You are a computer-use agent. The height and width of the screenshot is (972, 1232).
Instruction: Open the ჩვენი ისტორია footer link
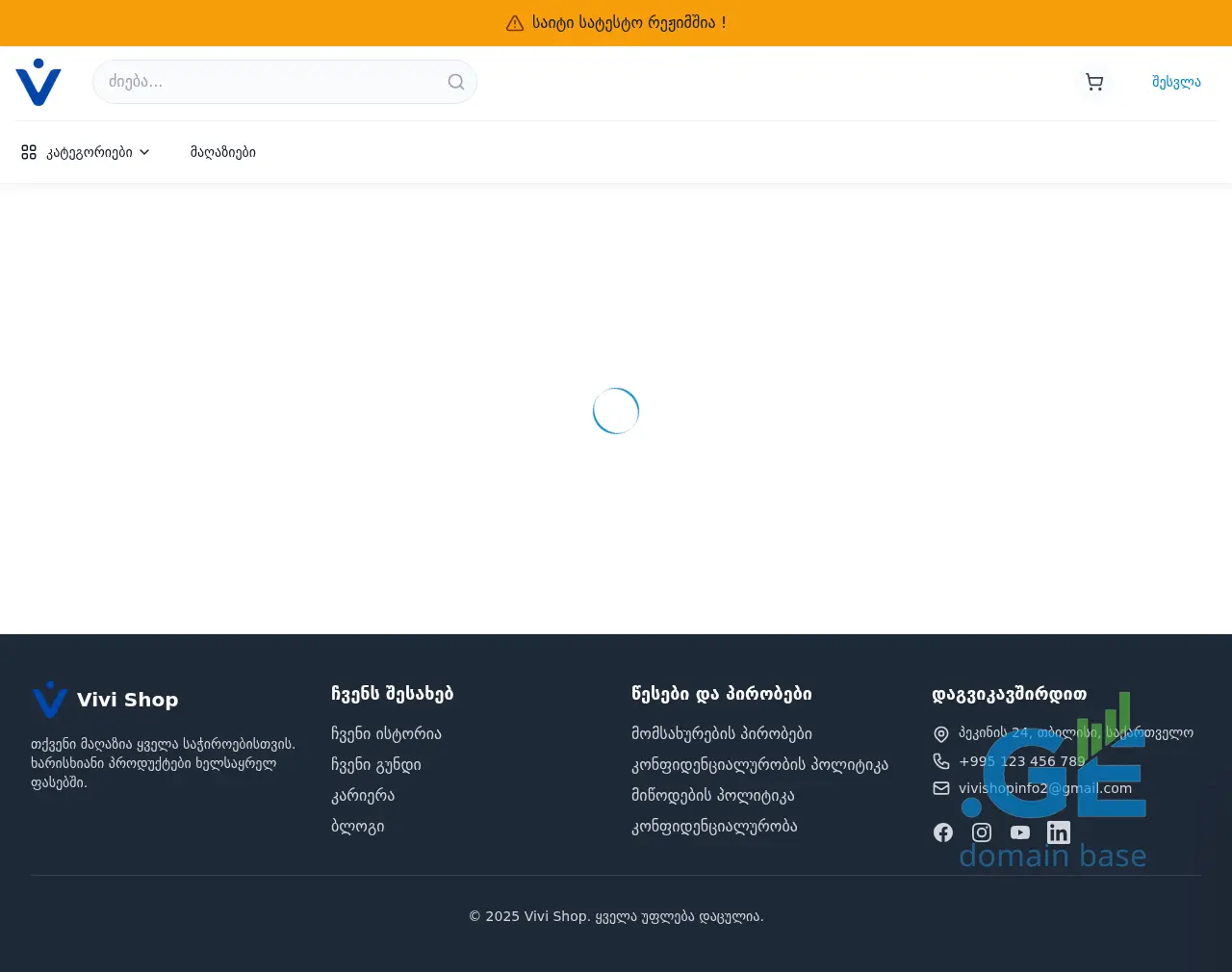(x=386, y=734)
